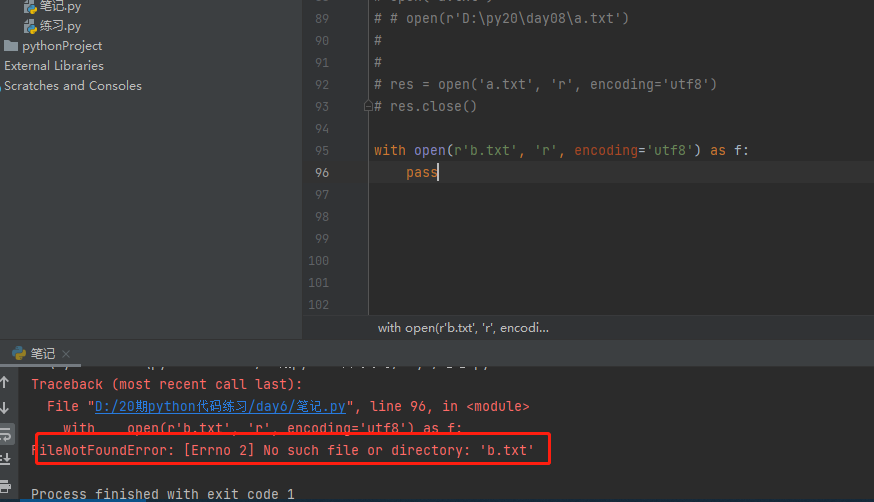Click 'encoding' keyword on line 95
Viewport: 874px width, 502px height.
point(606,150)
